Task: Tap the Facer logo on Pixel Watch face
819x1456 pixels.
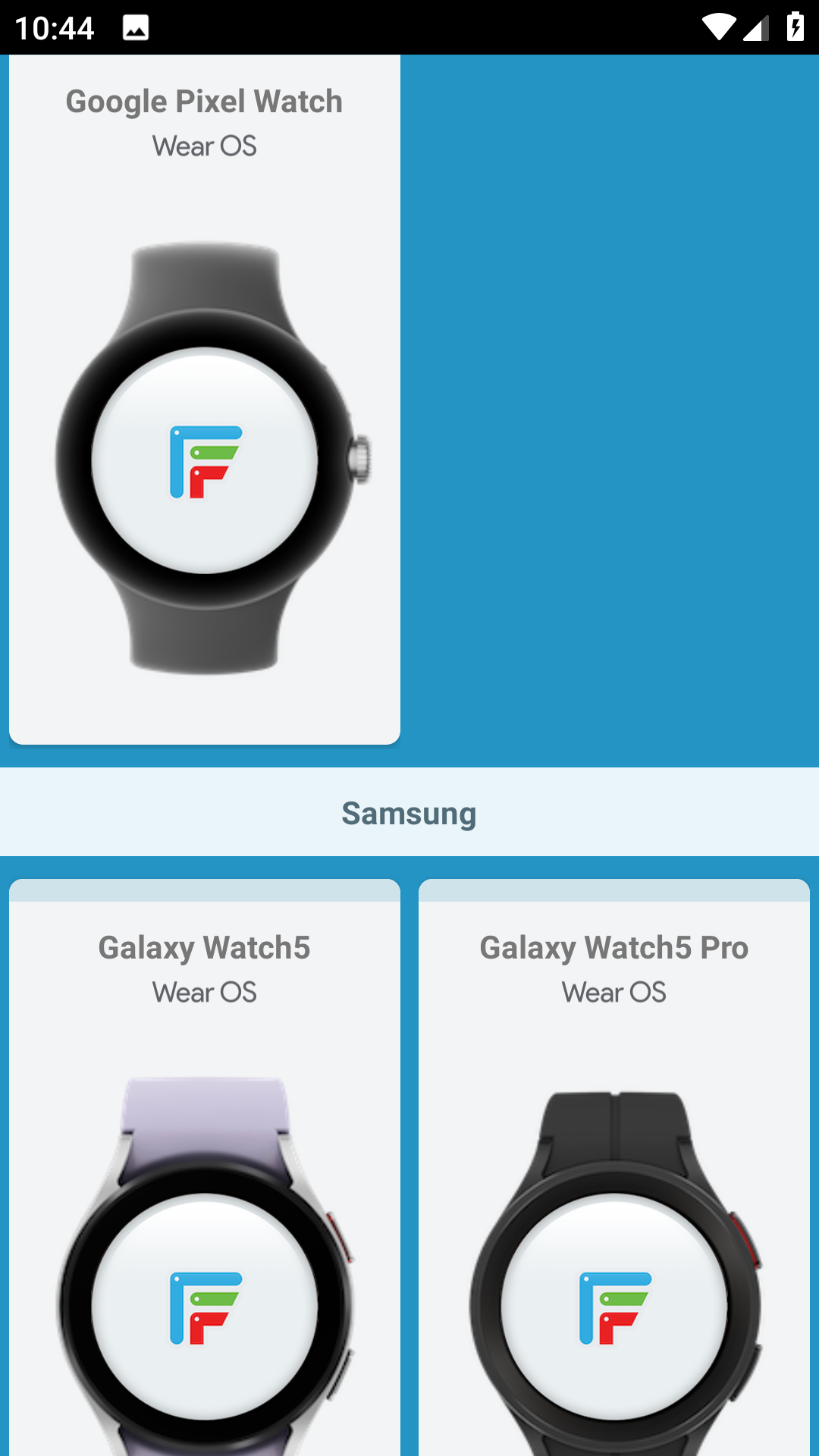Action: (x=206, y=462)
